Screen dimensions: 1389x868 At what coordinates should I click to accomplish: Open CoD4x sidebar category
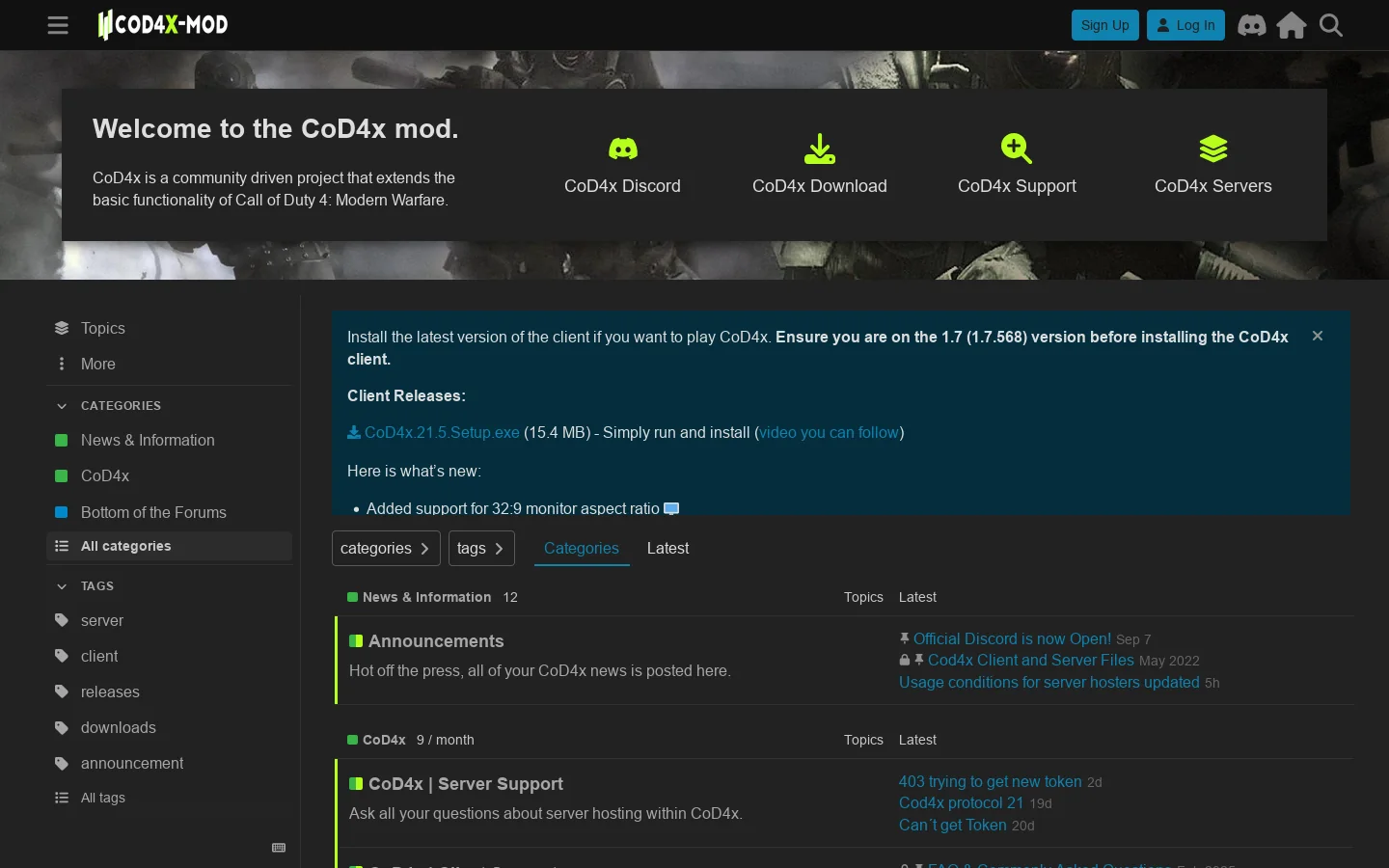click(x=169, y=475)
